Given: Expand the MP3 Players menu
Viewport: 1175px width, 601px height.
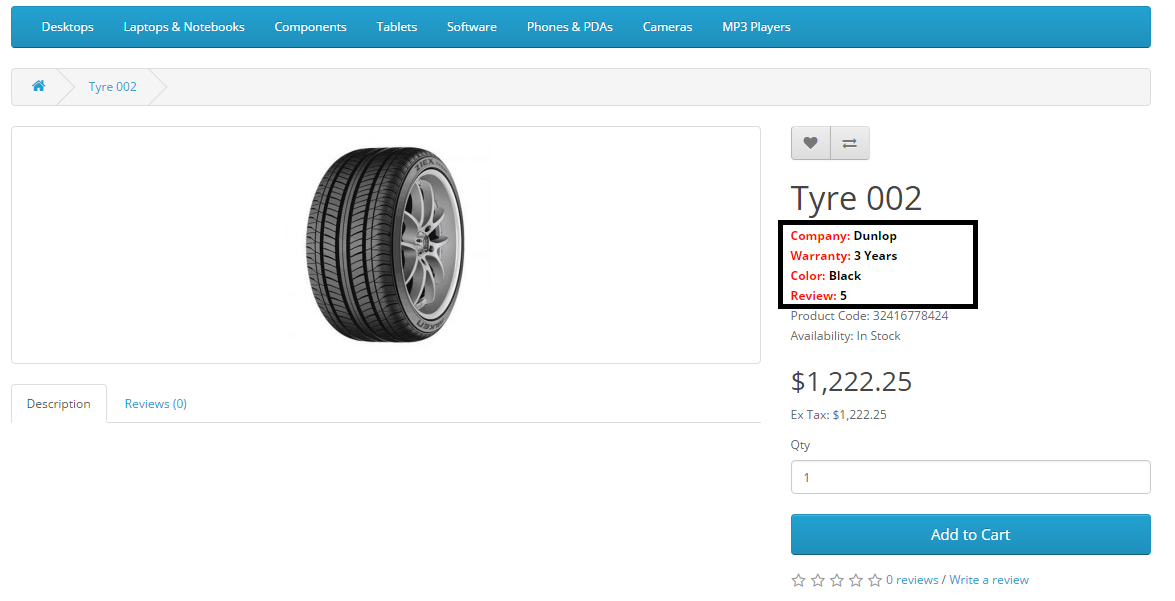Looking at the screenshot, I should (756, 27).
